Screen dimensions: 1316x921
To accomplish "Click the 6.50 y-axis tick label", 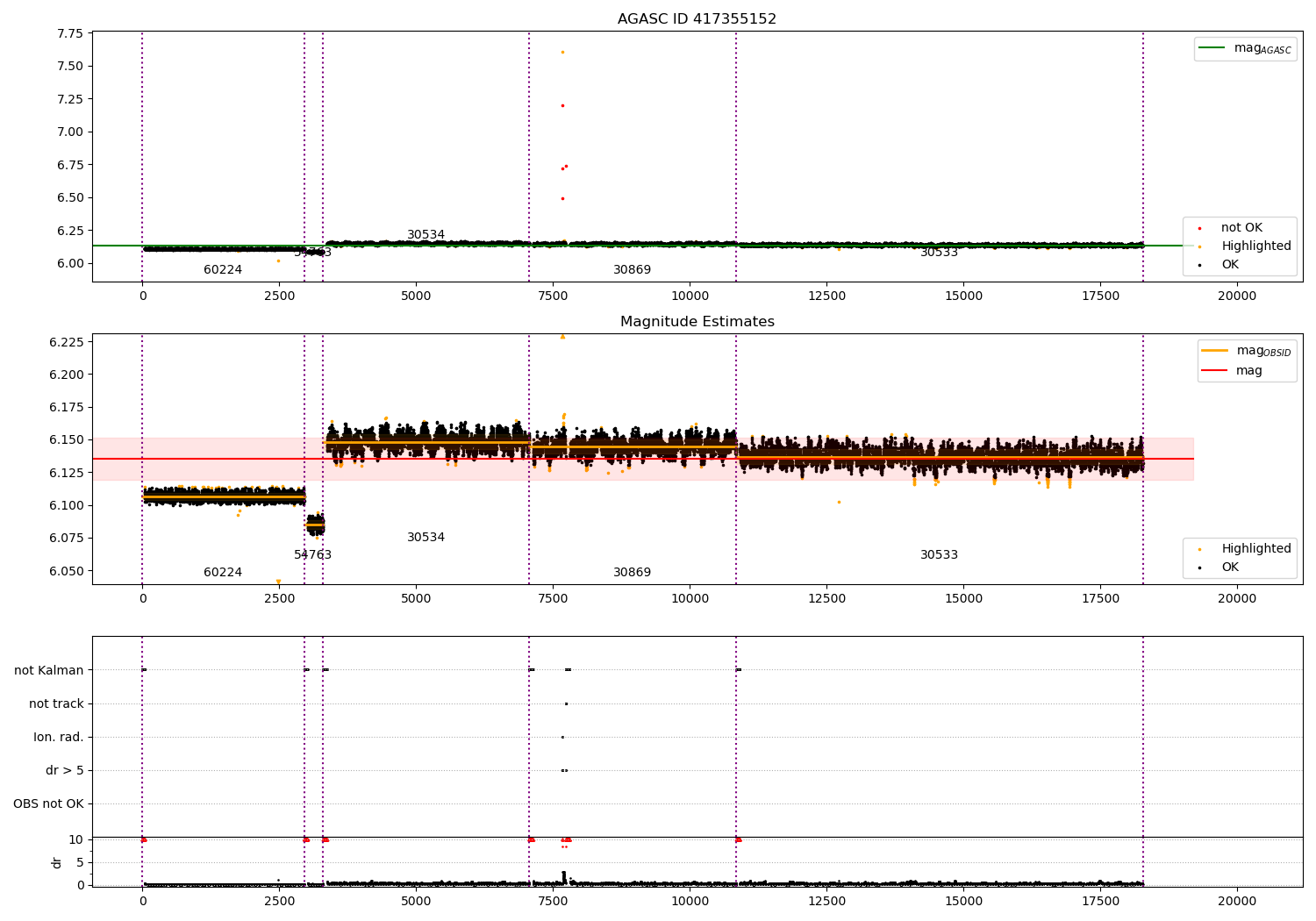I will [69, 197].
